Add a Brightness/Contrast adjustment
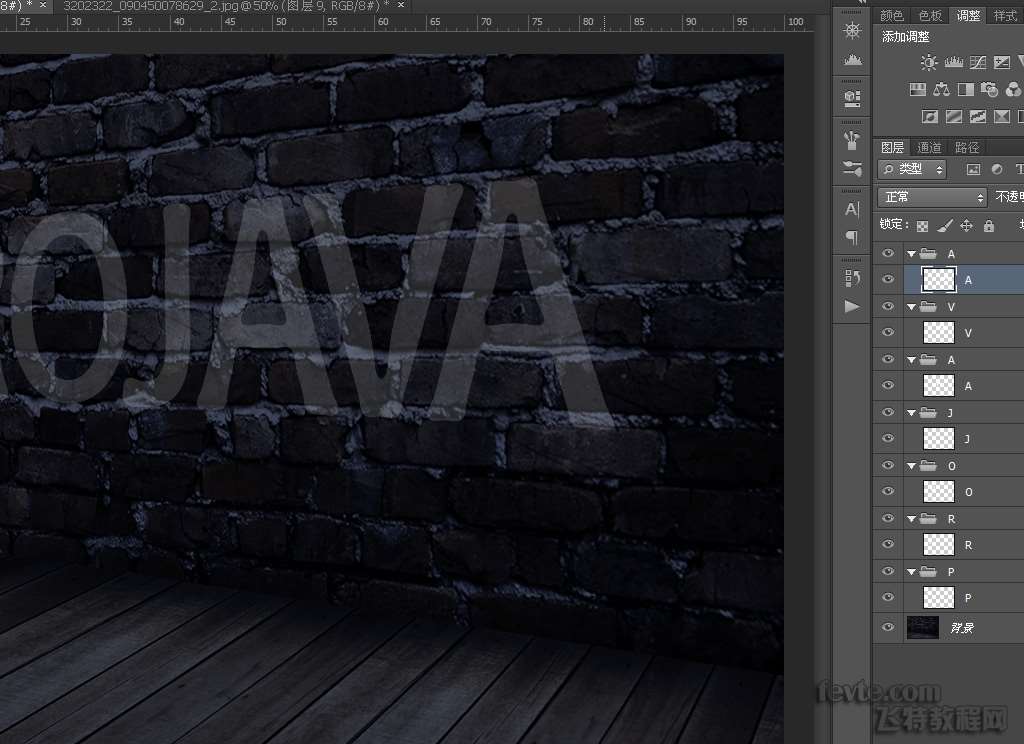 929,63
